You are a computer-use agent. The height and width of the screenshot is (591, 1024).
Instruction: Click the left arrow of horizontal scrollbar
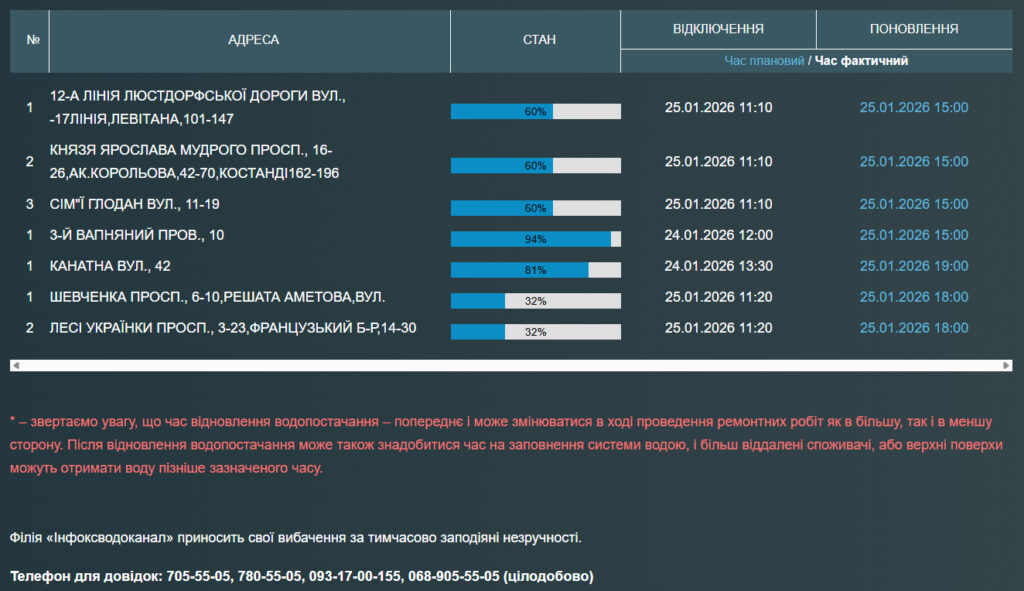tap(16, 365)
